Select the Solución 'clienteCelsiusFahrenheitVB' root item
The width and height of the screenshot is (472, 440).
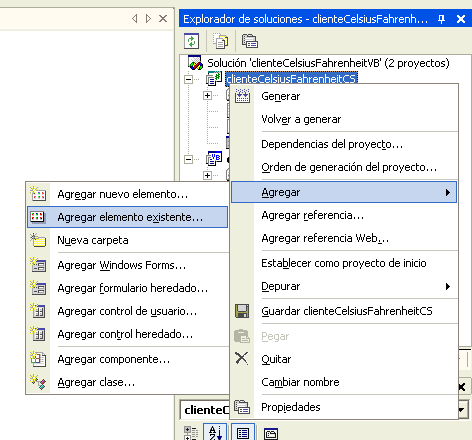[x=328, y=63]
